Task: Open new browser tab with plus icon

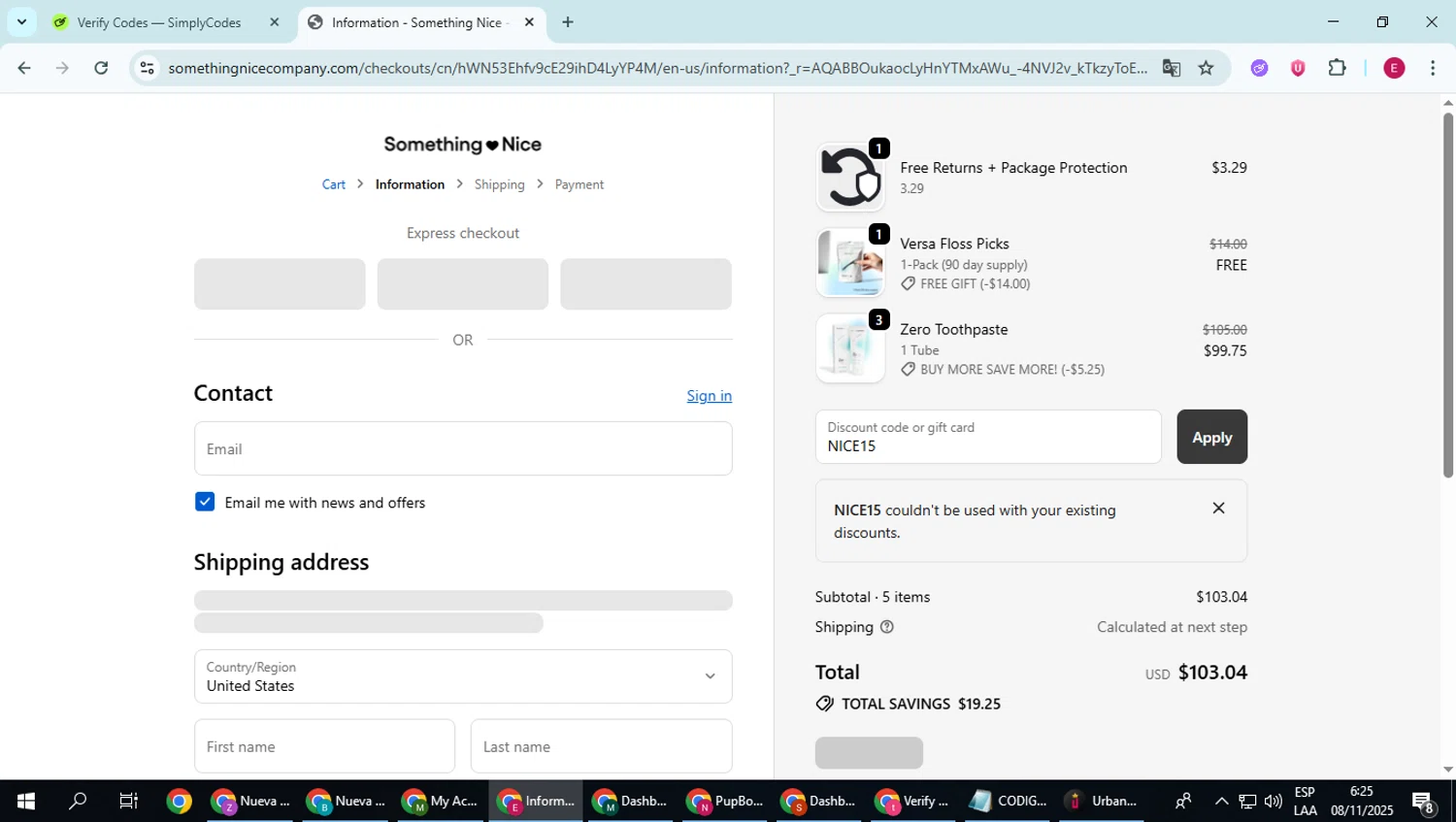Action: 568,22
